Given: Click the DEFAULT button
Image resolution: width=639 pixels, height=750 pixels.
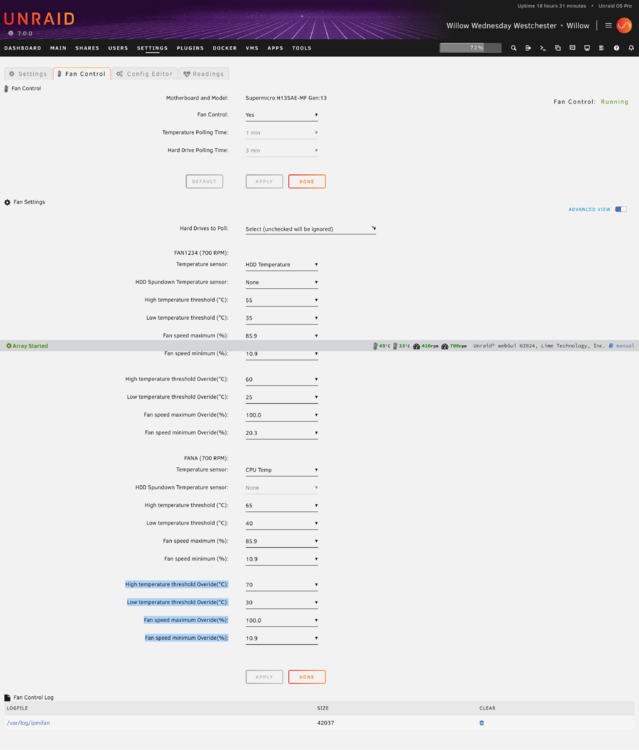Looking at the screenshot, I should click(x=204, y=181).
